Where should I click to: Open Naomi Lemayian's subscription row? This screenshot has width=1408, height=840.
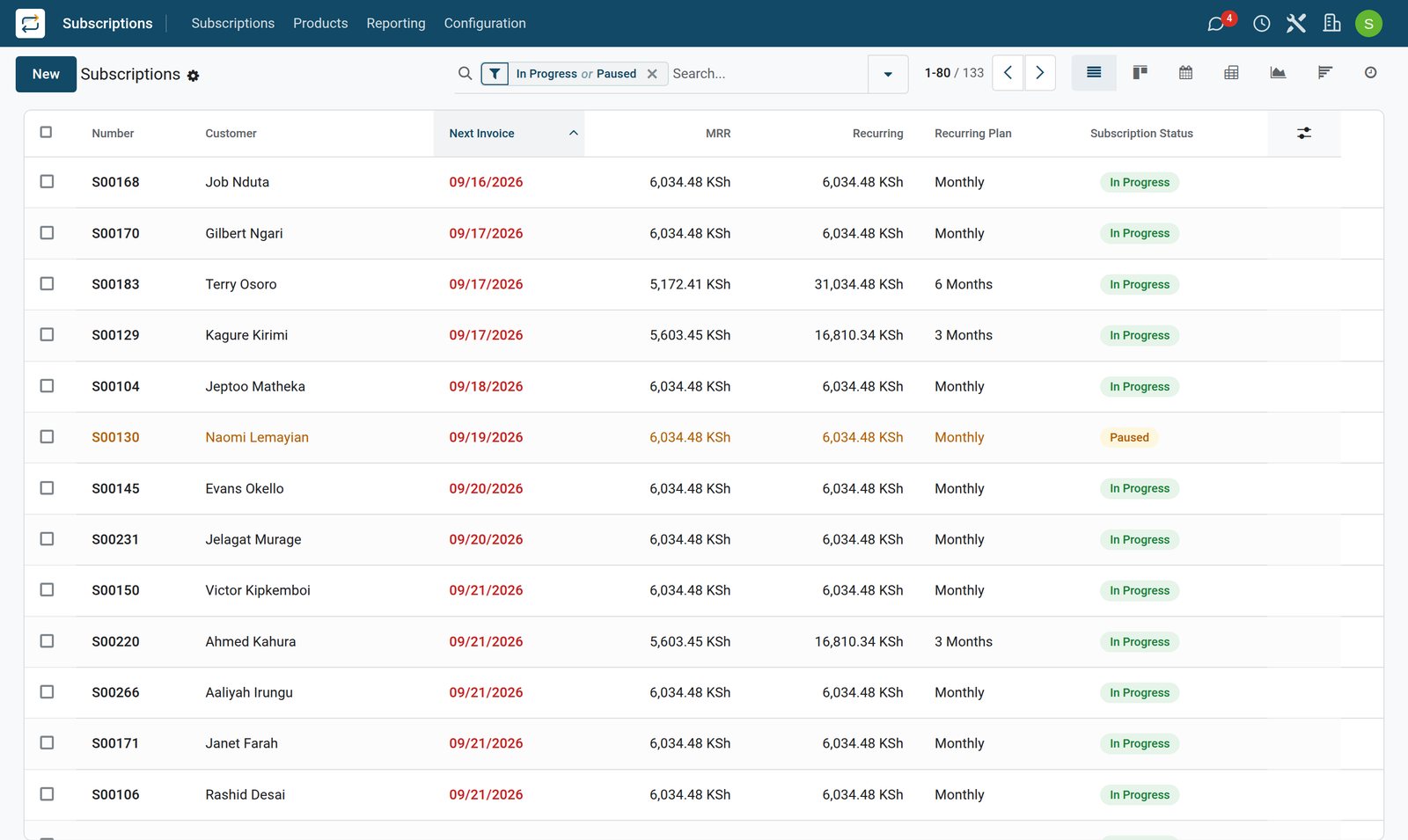coord(703,437)
